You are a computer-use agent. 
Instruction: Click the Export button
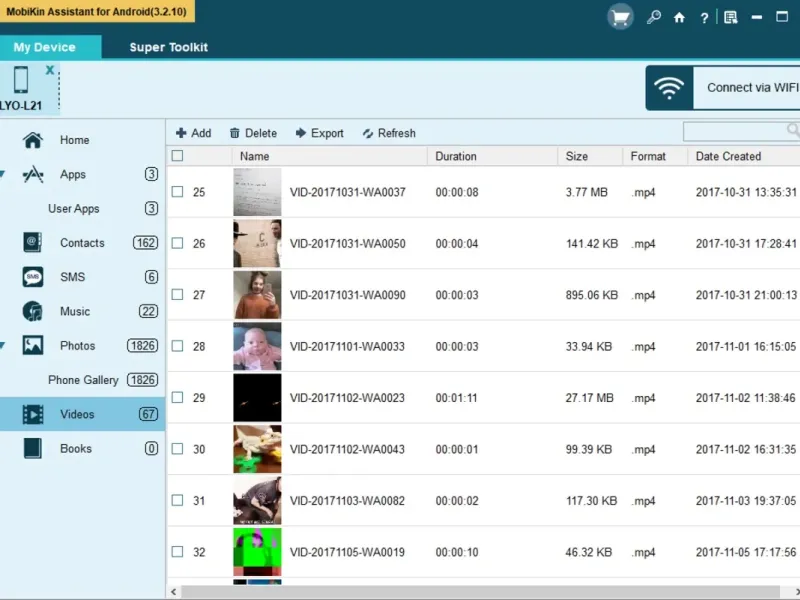tap(319, 133)
